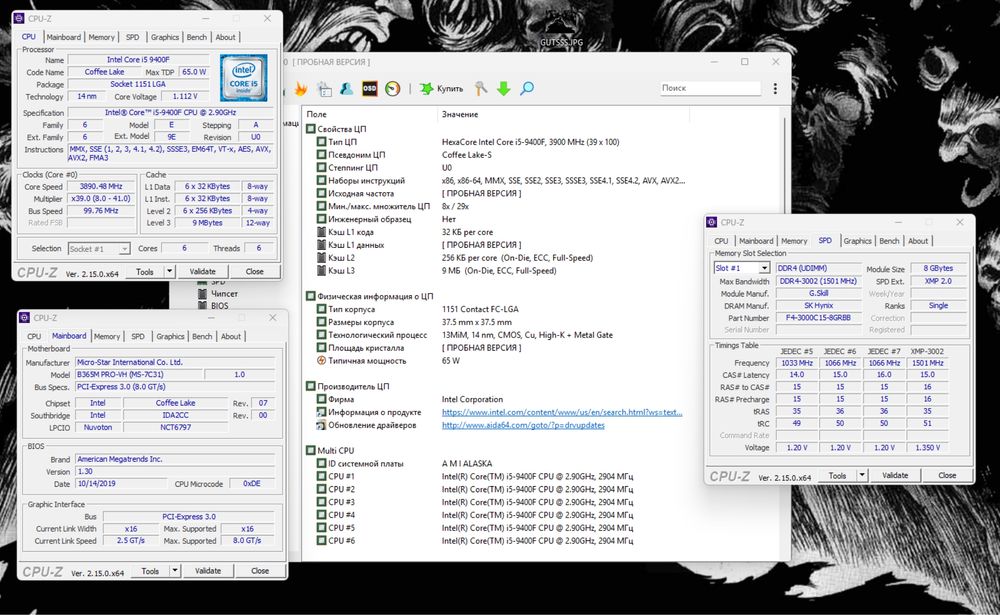1000x615 pixels.
Task: Open the aida64.com driver updates link
Action: (523, 424)
